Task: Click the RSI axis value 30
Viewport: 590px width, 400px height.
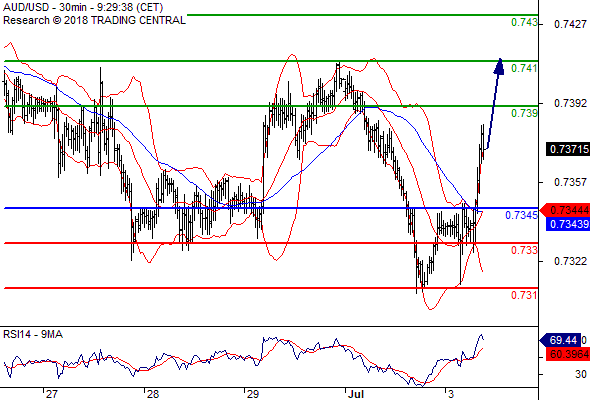Action: [x=581, y=374]
